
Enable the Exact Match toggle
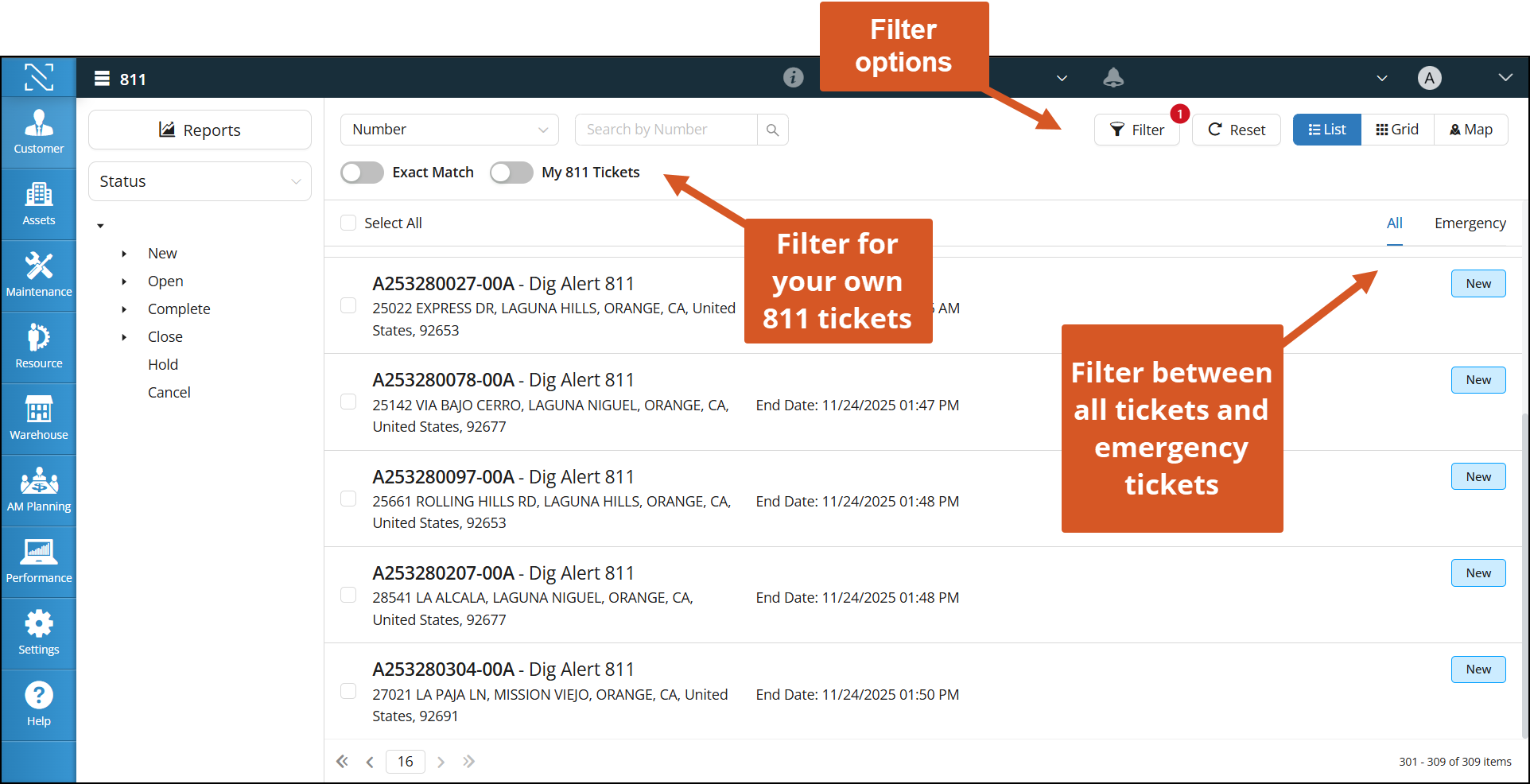363,173
